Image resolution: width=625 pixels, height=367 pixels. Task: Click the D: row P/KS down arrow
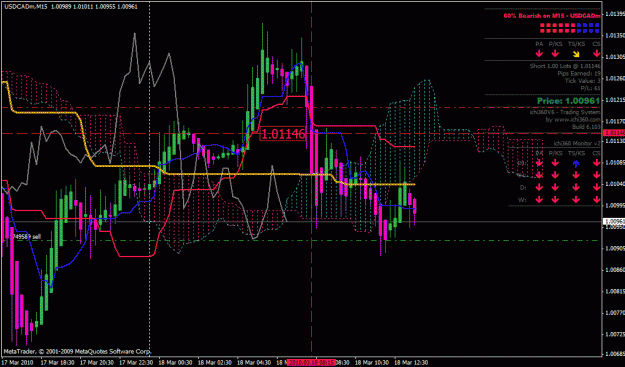pyautogui.click(x=555, y=187)
